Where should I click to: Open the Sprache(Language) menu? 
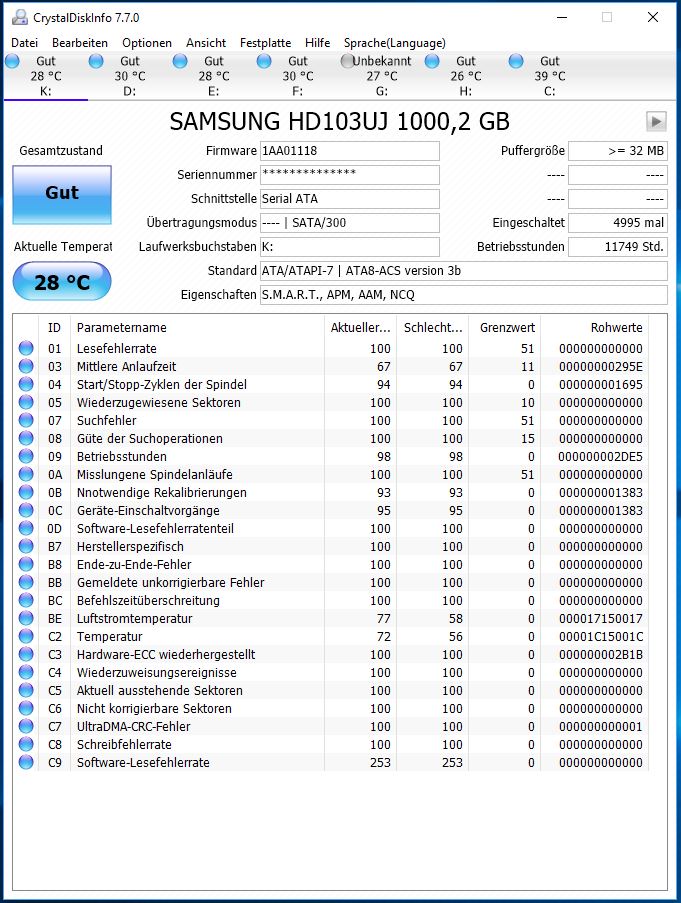tap(394, 43)
